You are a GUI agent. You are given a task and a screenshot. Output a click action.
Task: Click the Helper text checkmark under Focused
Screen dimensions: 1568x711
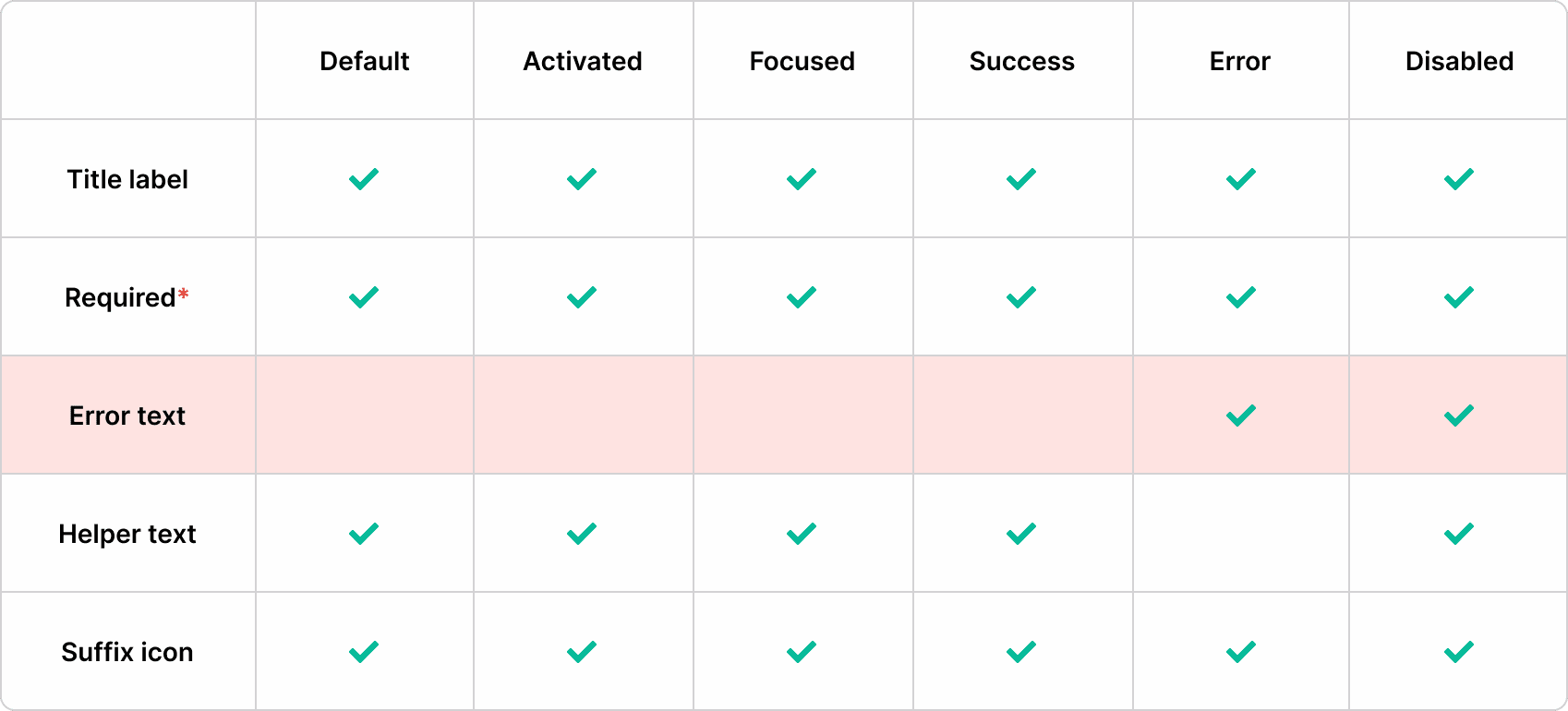coord(802,534)
